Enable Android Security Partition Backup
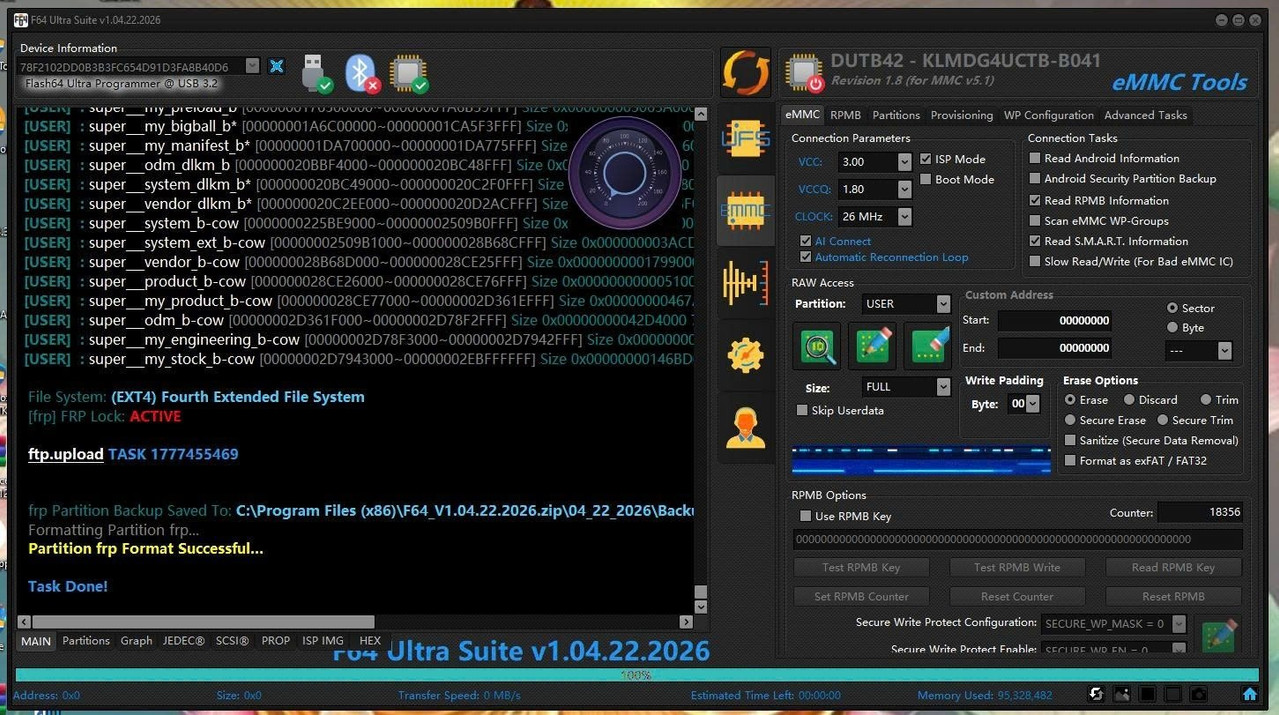 pos(1035,179)
